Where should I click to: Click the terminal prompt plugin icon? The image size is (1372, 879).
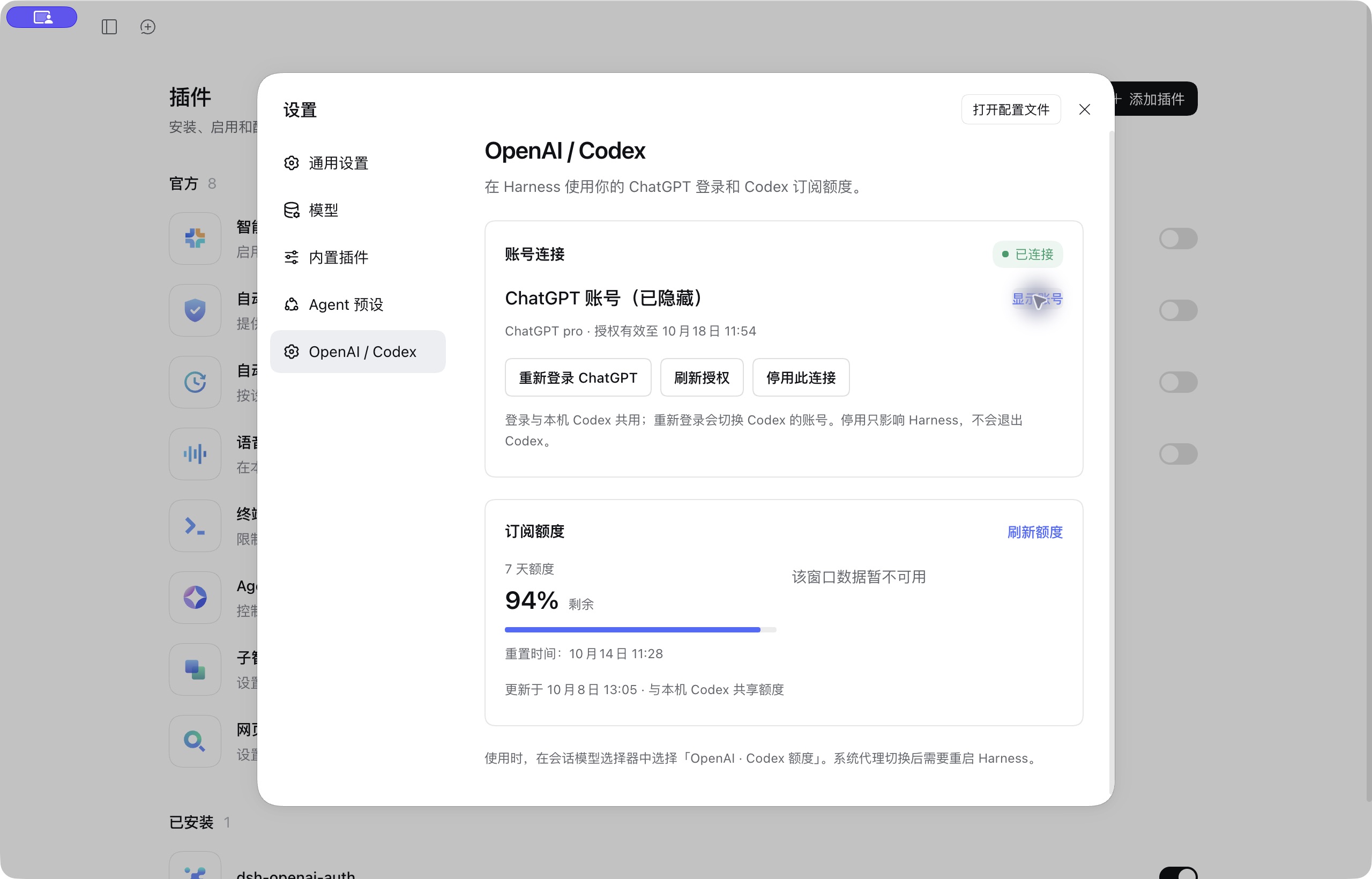[x=195, y=526]
